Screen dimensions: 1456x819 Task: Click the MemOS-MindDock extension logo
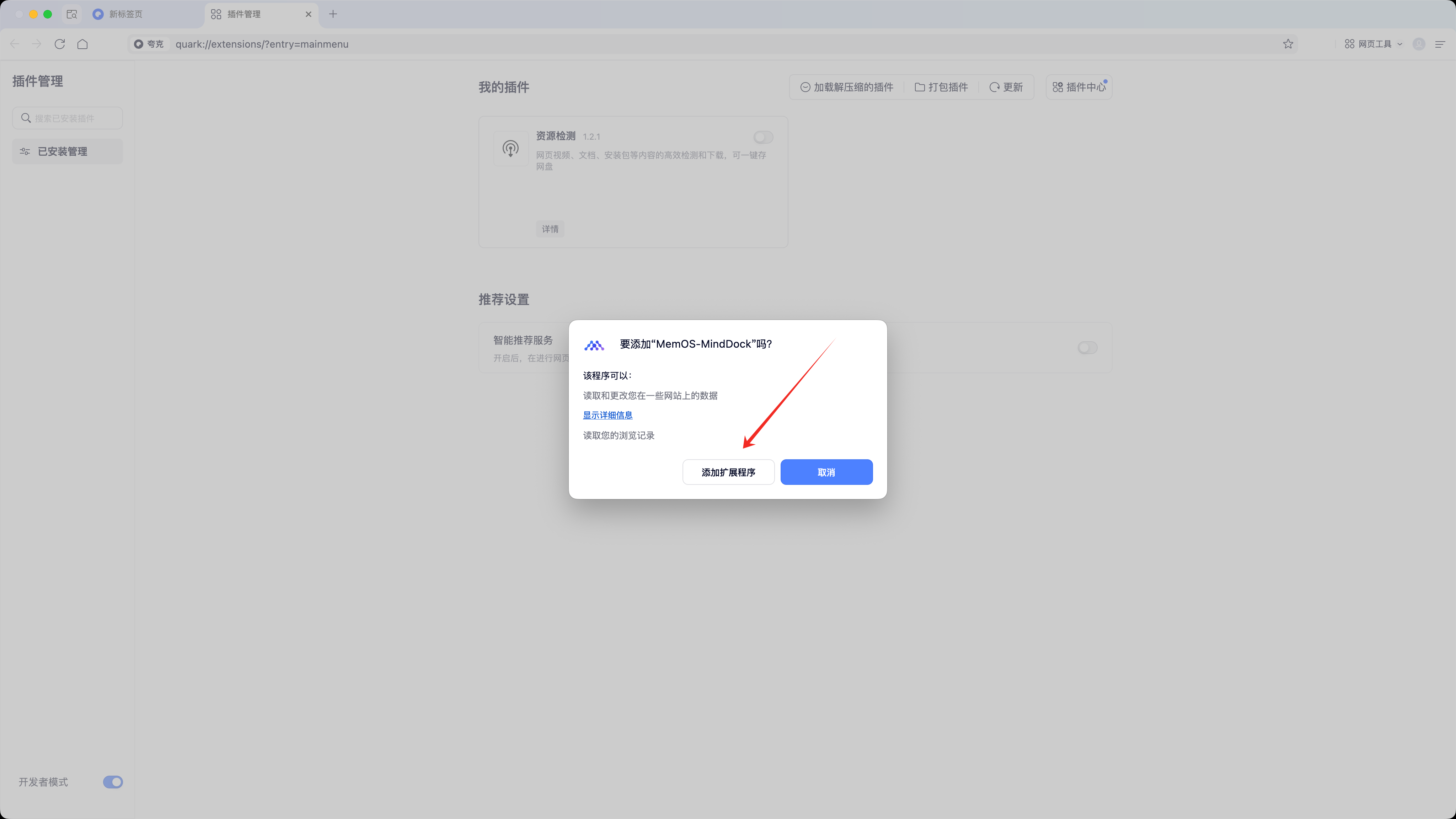pos(594,345)
